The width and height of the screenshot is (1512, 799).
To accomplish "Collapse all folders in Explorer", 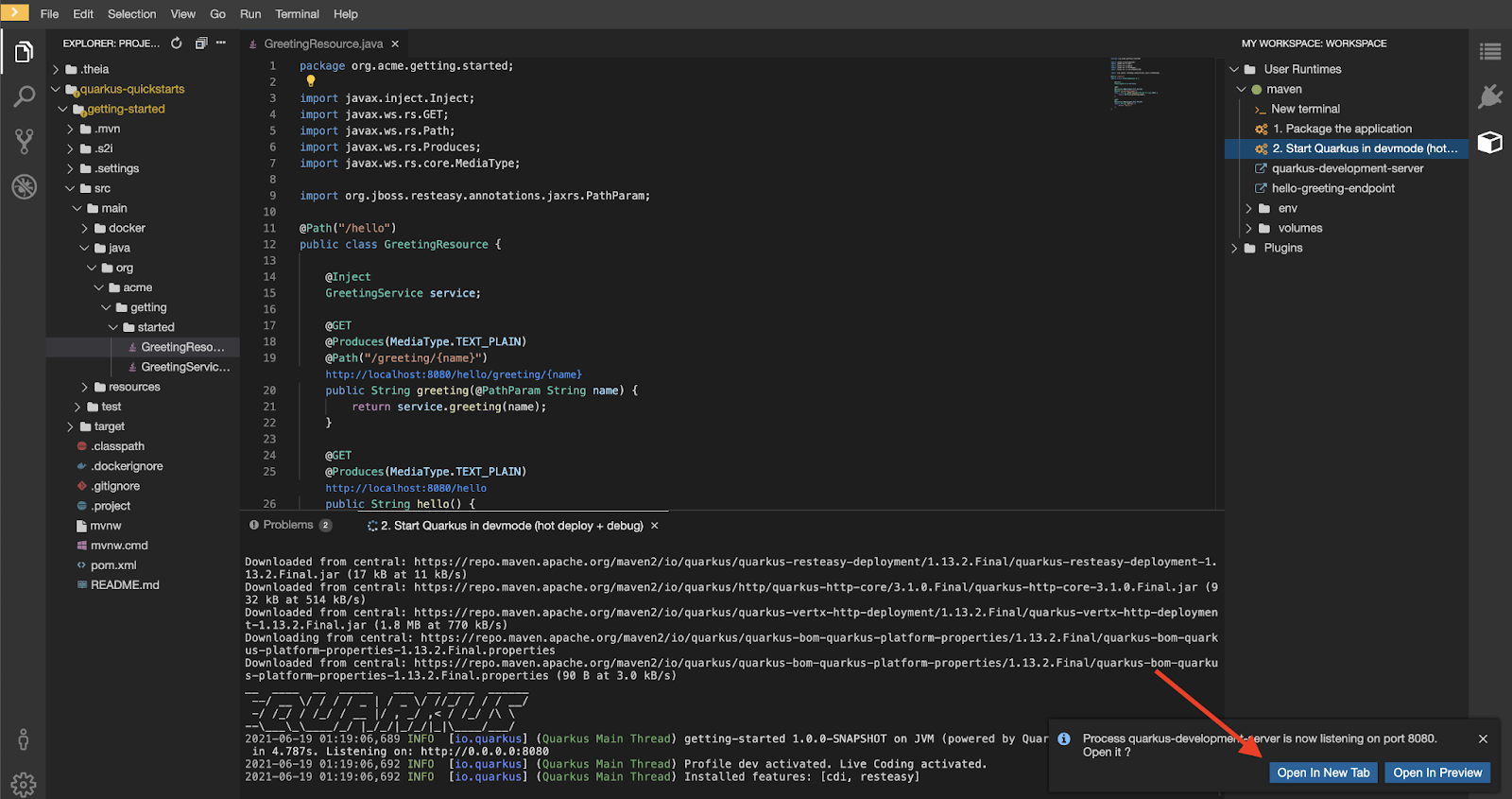I will 200,43.
